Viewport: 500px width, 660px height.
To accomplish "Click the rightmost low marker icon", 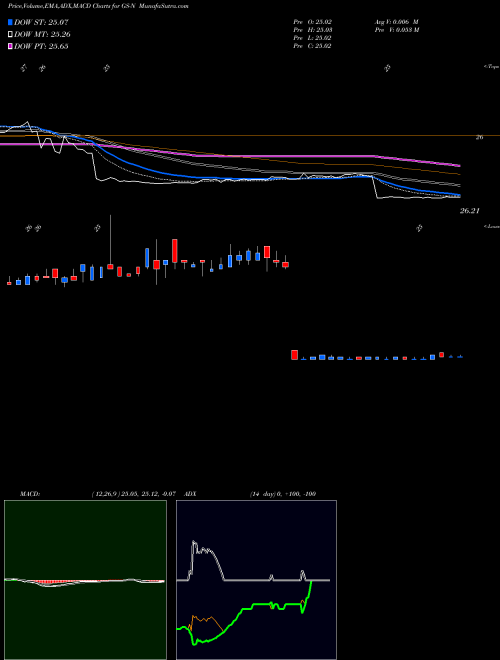I will pyautogui.click(x=419, y=228).
